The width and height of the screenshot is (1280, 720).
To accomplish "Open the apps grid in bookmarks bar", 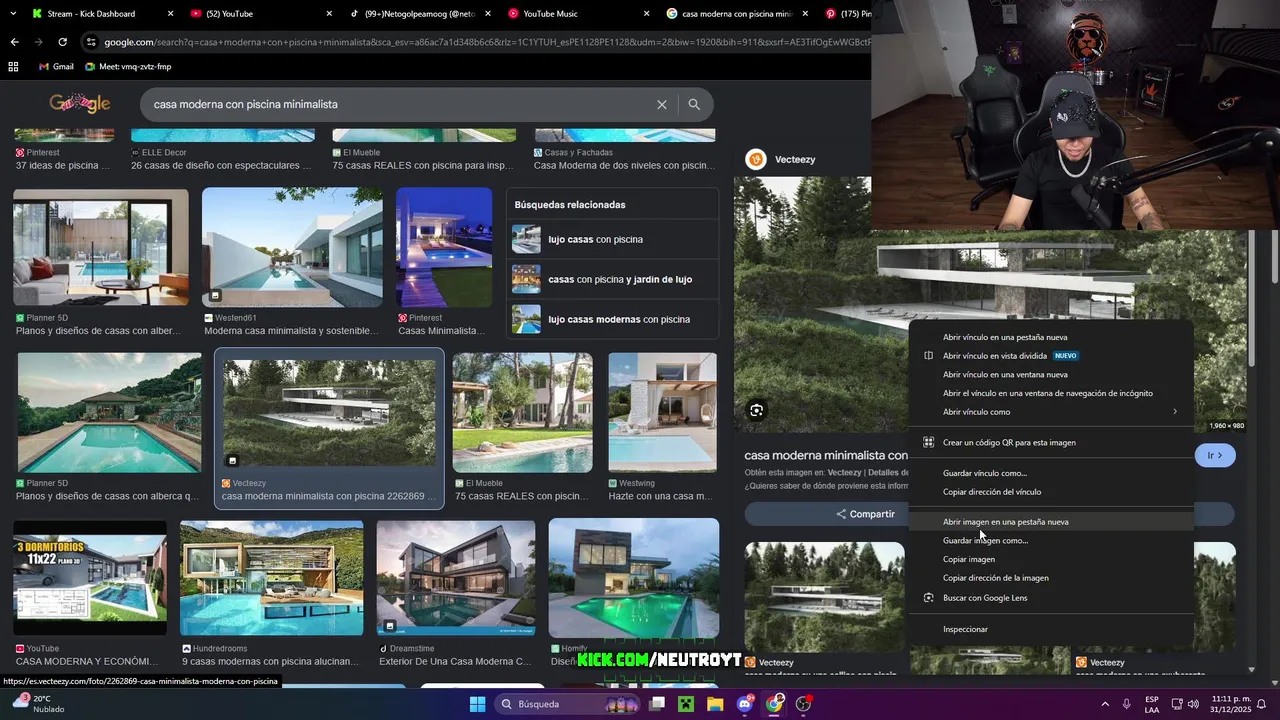I will (13, 66).
